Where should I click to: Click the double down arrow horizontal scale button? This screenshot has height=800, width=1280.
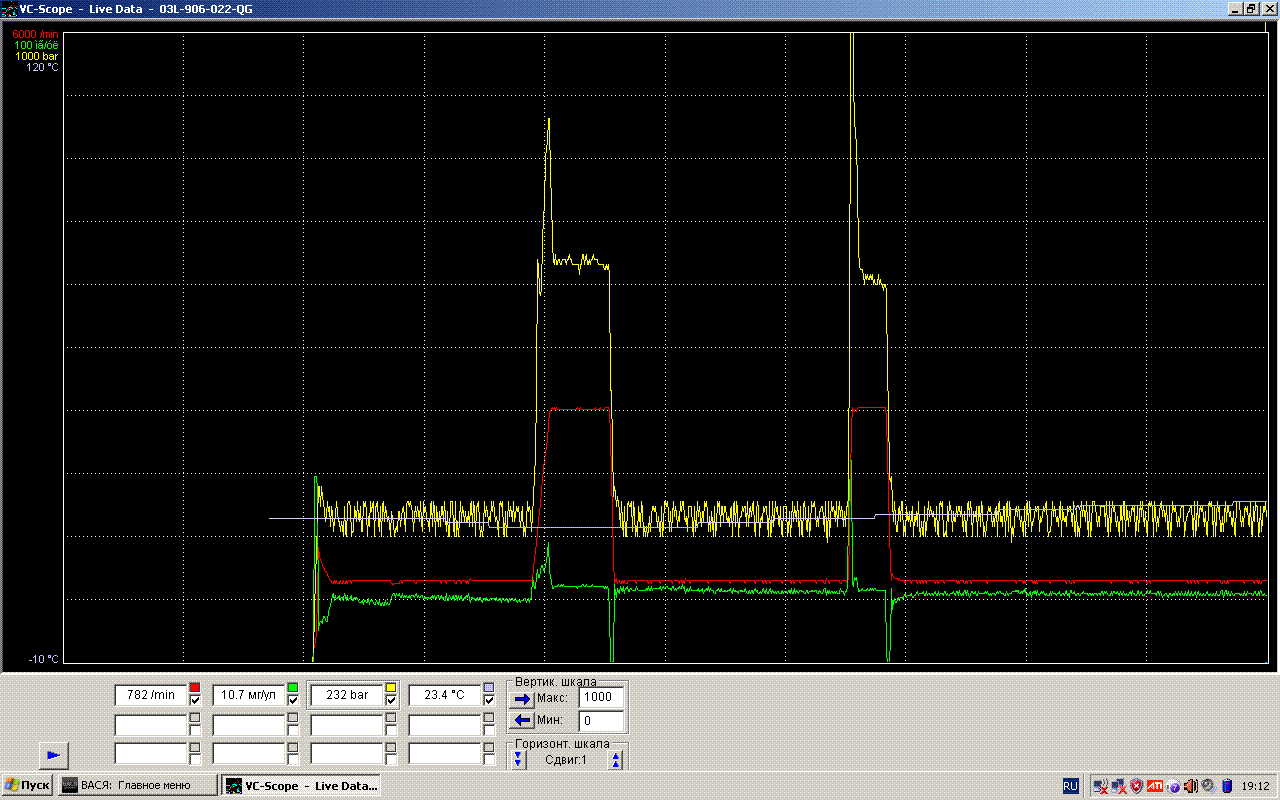point(518,760)
